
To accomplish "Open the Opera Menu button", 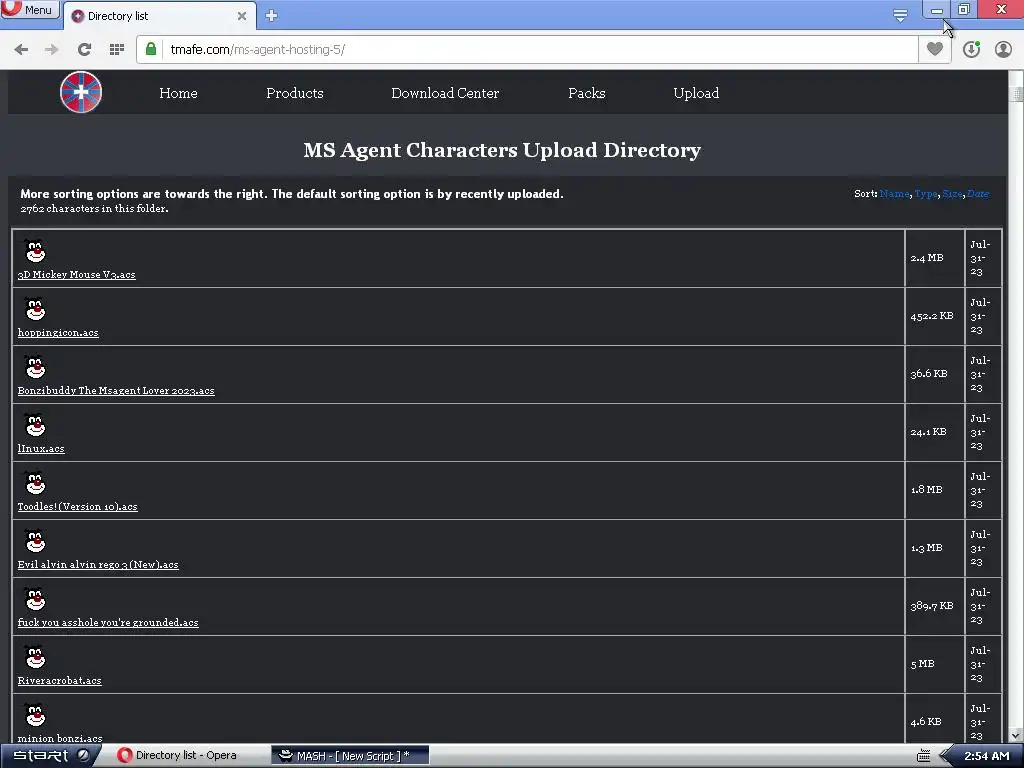I will click(29, 10).
